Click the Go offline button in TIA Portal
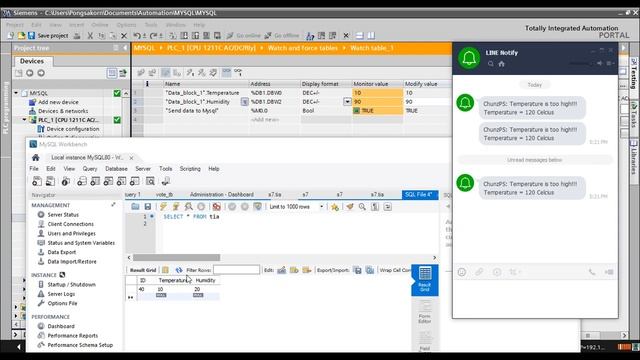 tap(282, 36)
